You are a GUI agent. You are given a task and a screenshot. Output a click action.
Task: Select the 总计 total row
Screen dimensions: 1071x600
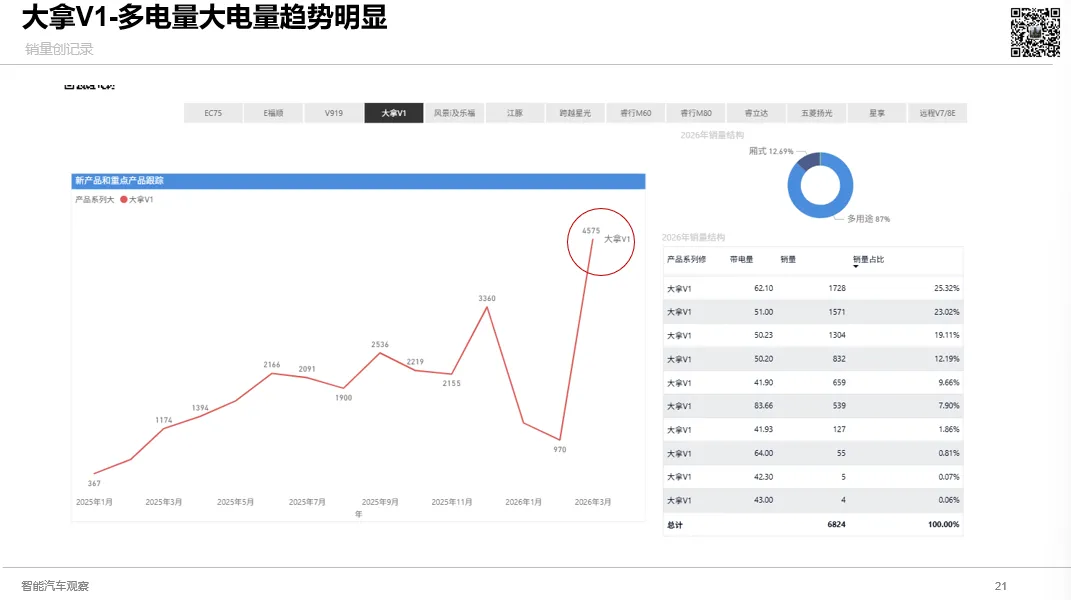(674, 524)
